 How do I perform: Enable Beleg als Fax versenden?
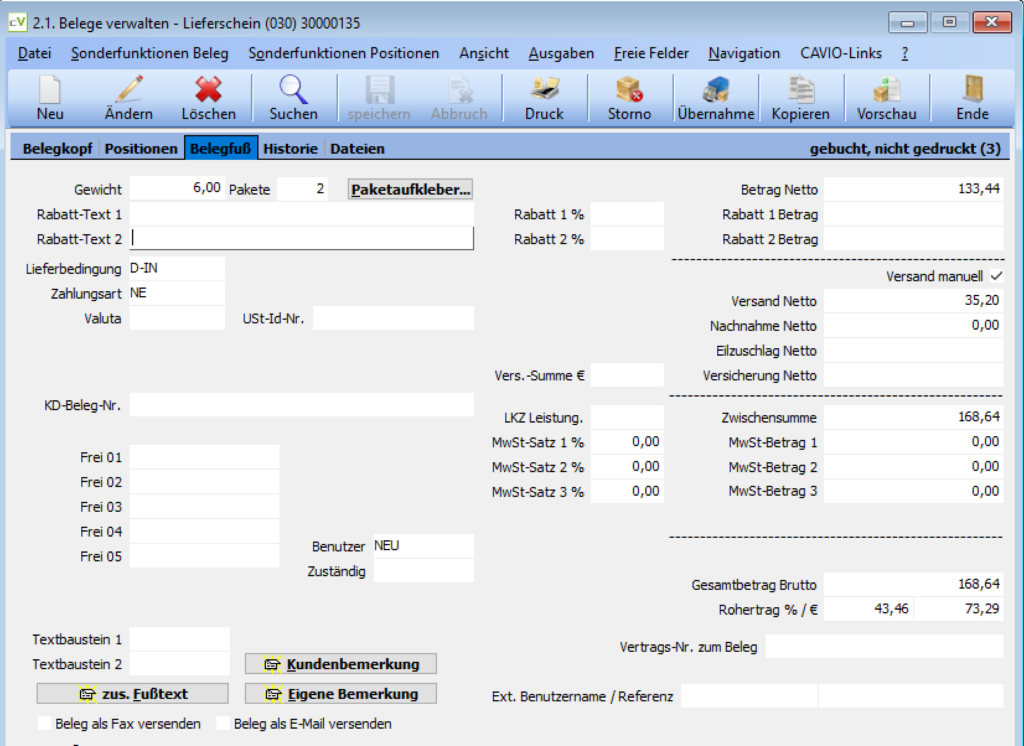point(44,723)
